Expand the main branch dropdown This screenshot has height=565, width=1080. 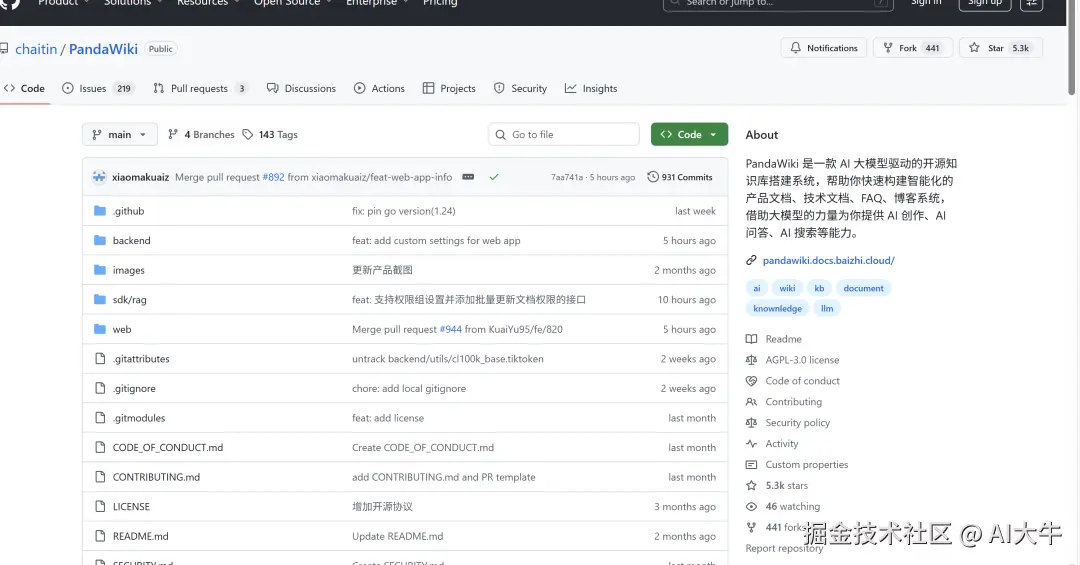(x=120, y=134)
